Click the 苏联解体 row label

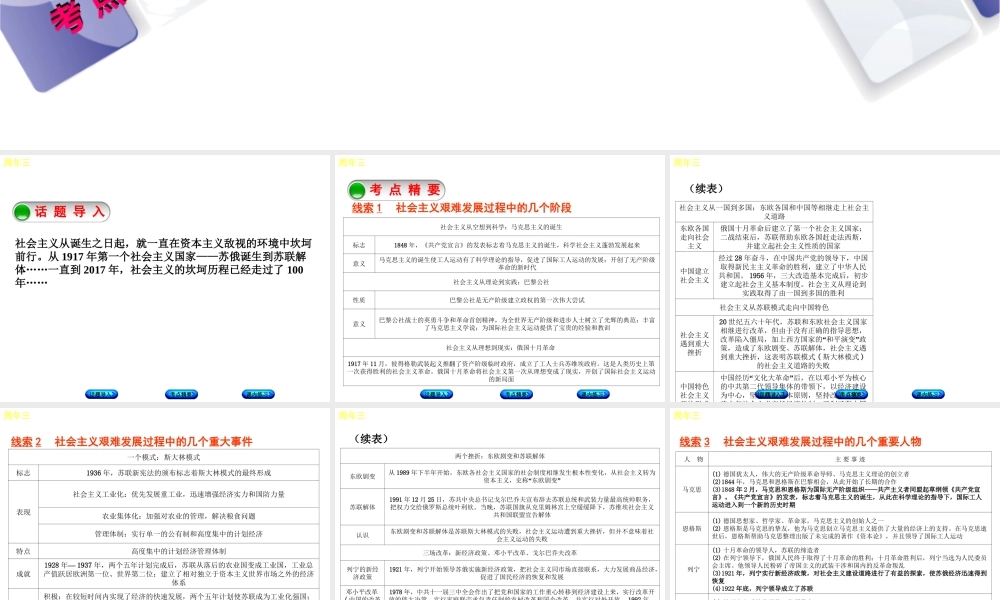point(362,508)
